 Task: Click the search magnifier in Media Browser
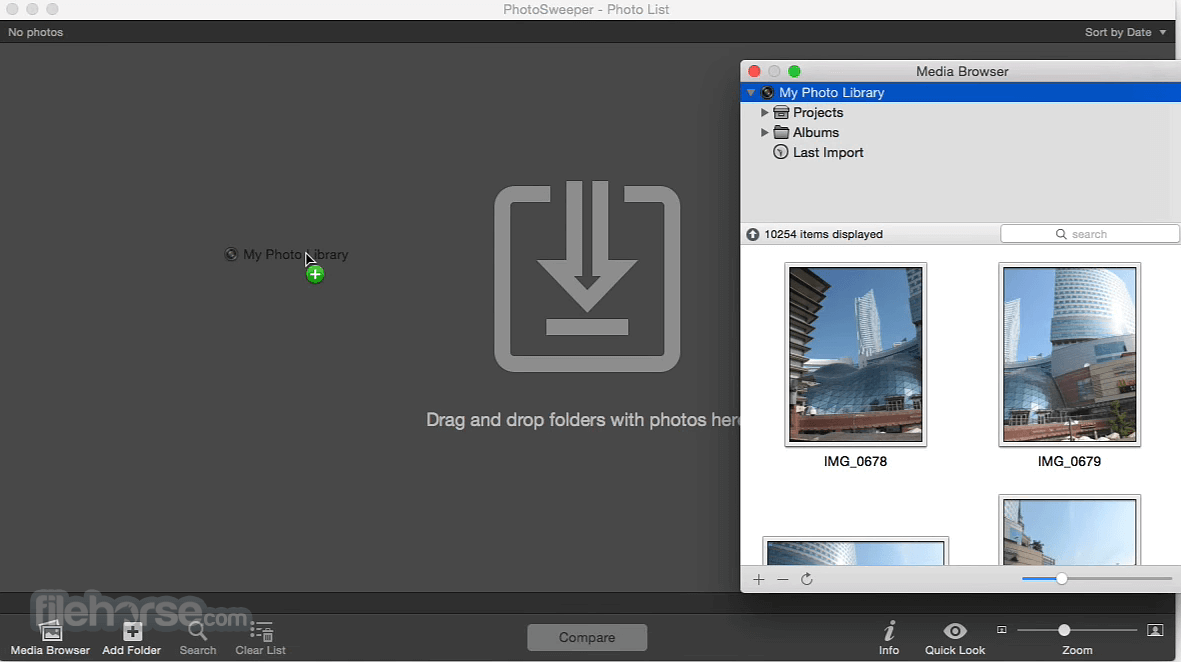(1061, 234)
